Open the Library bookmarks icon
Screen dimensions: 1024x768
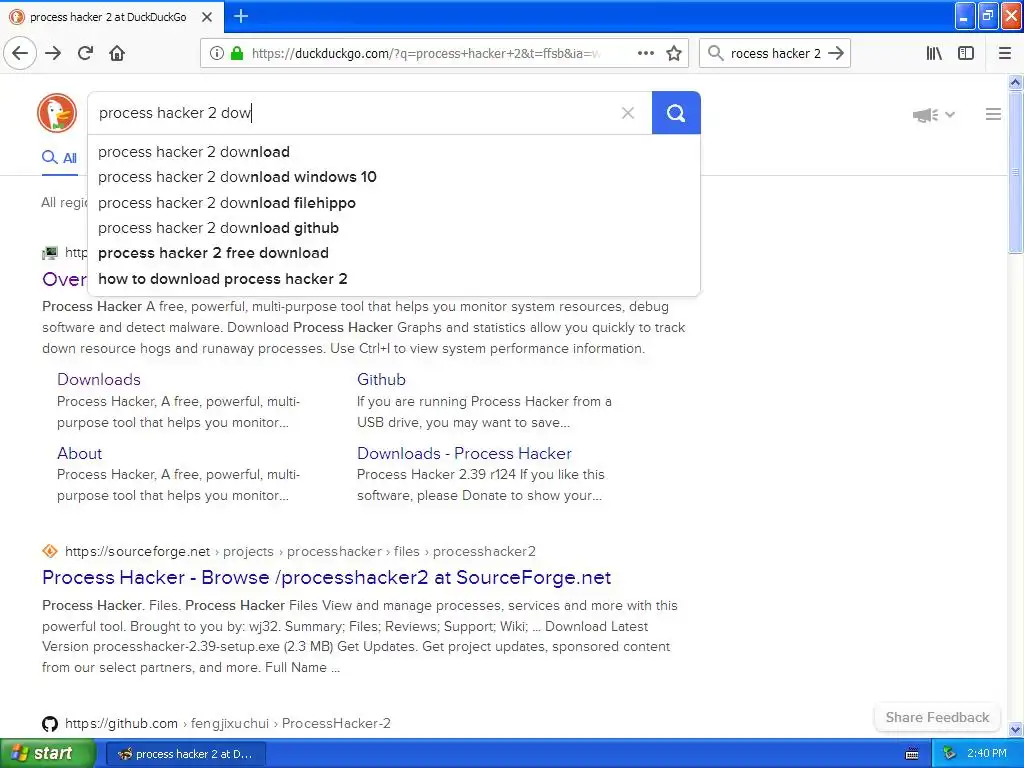click(x=934, y=53)
